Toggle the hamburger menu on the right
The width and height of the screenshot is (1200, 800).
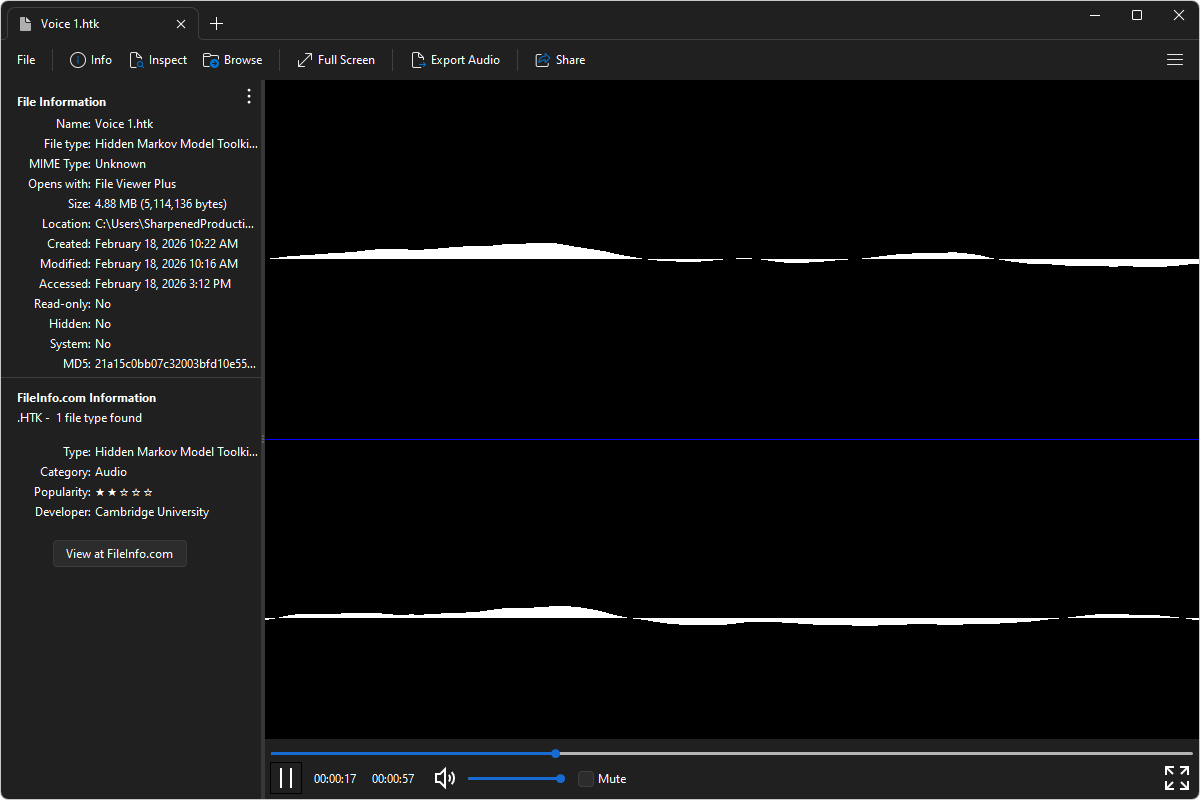click(x=1175, y=59)
